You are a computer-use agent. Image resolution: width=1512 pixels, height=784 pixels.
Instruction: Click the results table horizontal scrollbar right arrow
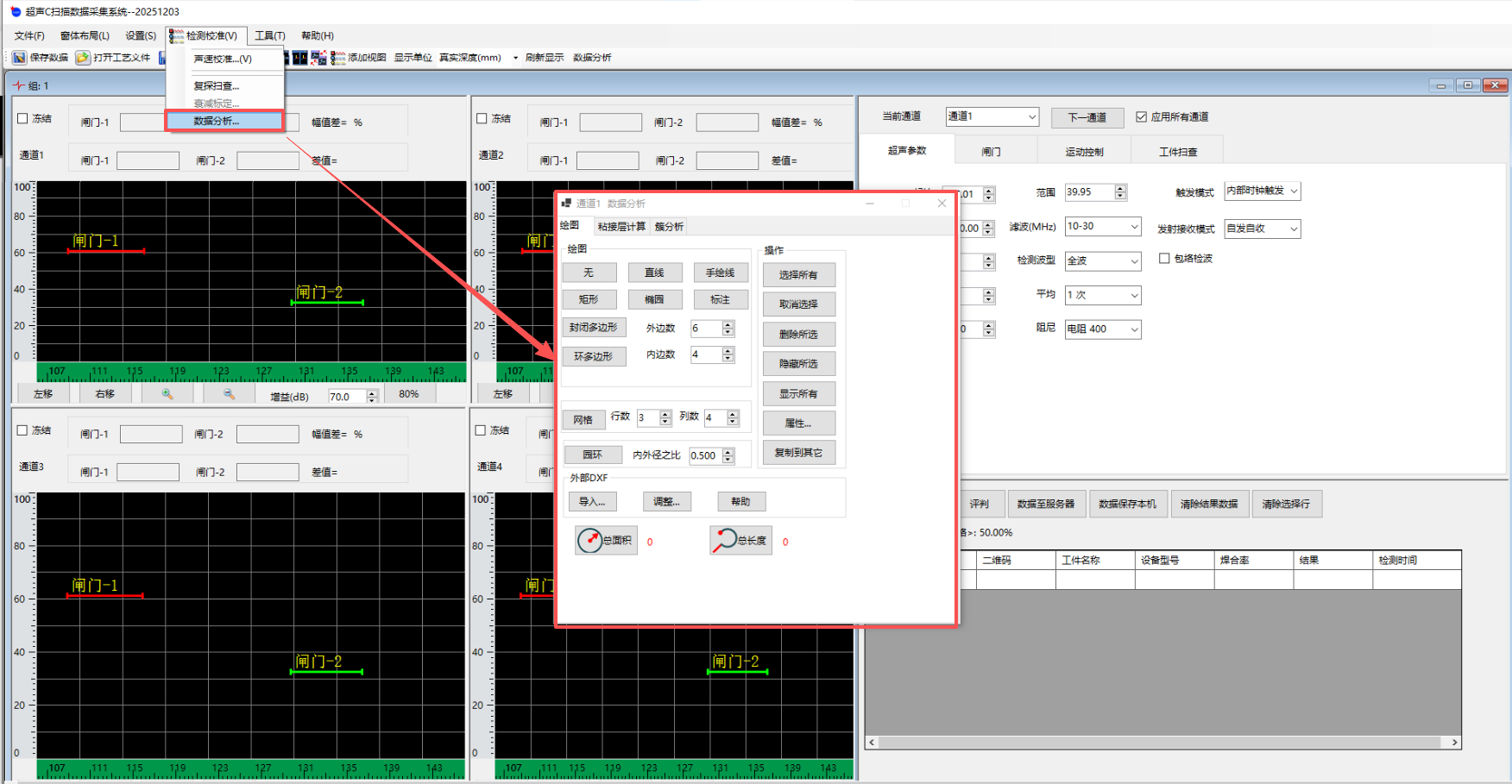[1454, 743]
